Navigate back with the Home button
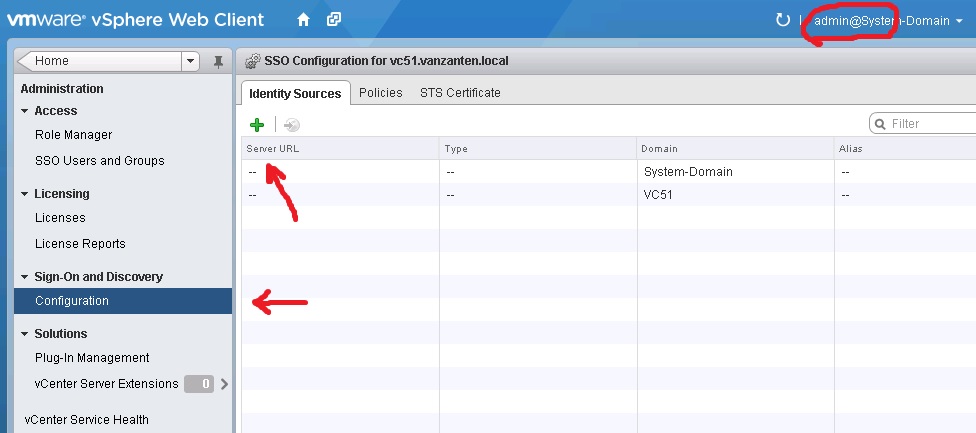 (x=100, y=61)
